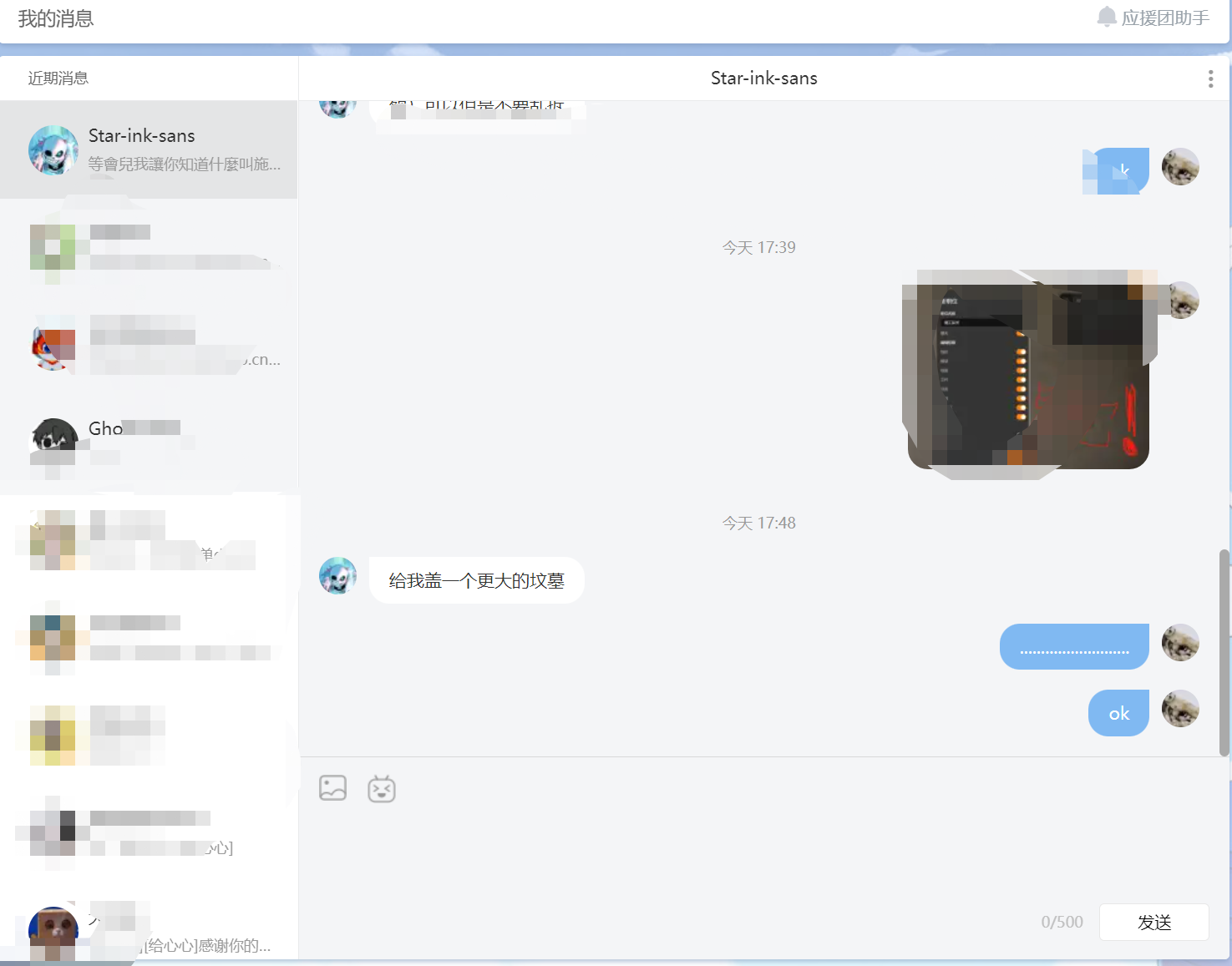Click the dotted line message bubble
Screen dimensions: 1232x966
click(x=1074, y=646)
